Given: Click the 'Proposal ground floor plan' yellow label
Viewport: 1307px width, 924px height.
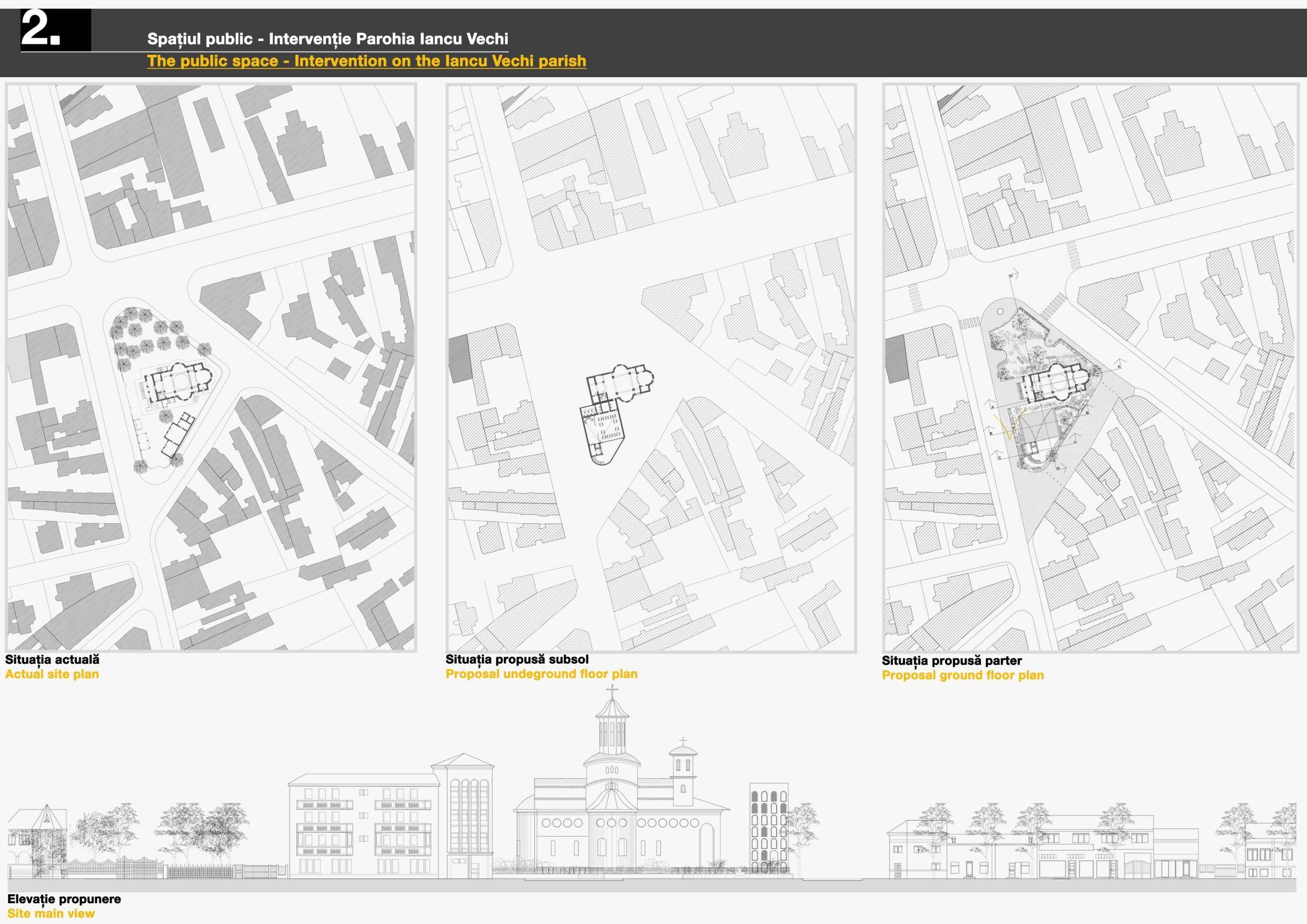Looking at the screenshot, I should coord(962,675).
